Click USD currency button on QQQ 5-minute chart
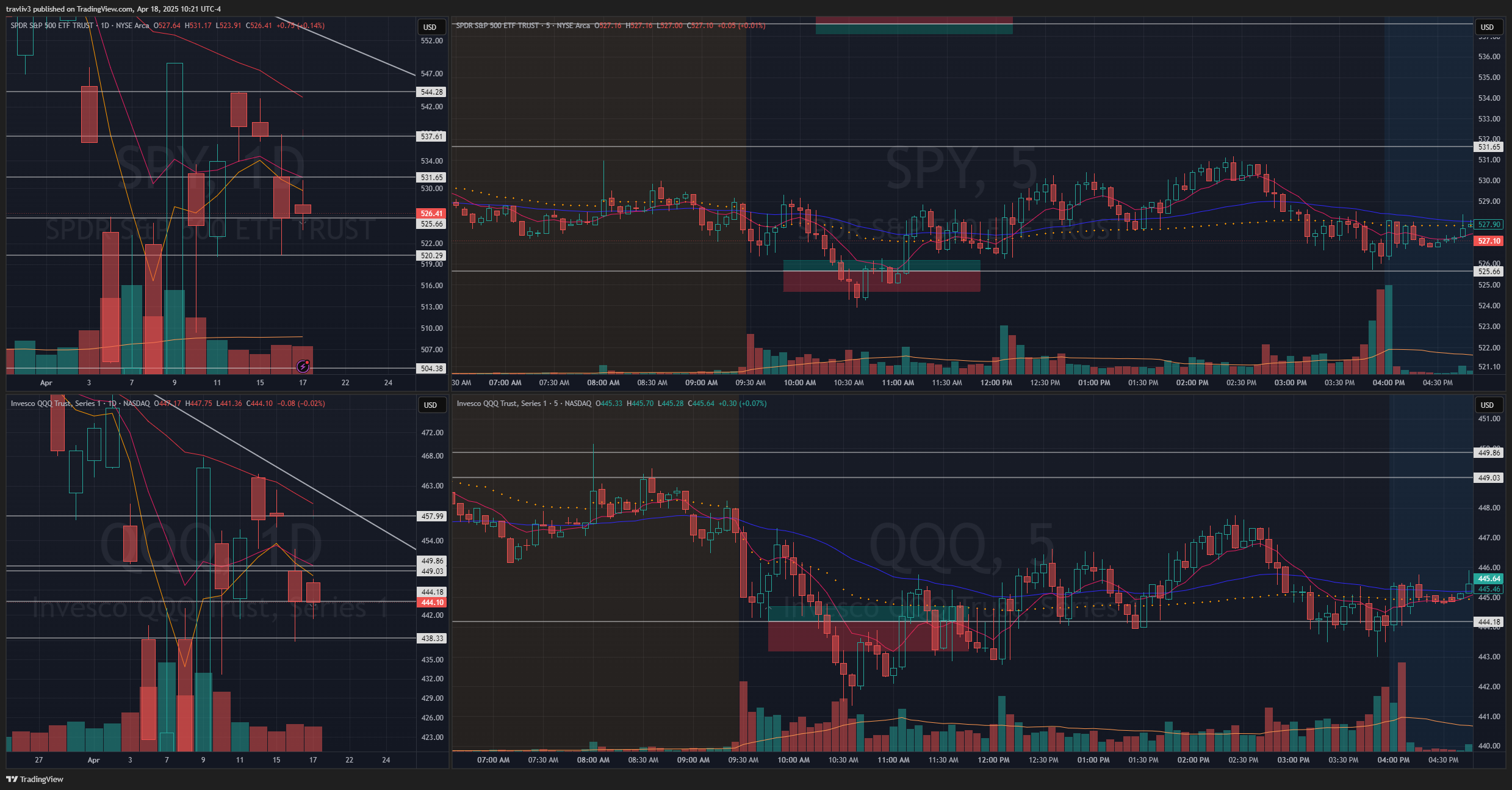Image resolution: width=1512 pixels, height=790 pixels. coord(1487,405)
